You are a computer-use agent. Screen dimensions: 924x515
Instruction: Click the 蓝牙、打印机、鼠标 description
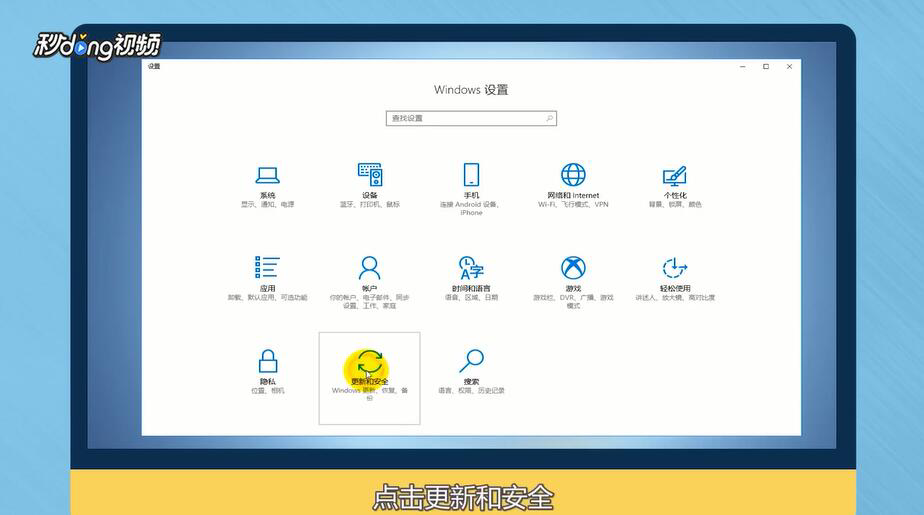pos(370,204)
